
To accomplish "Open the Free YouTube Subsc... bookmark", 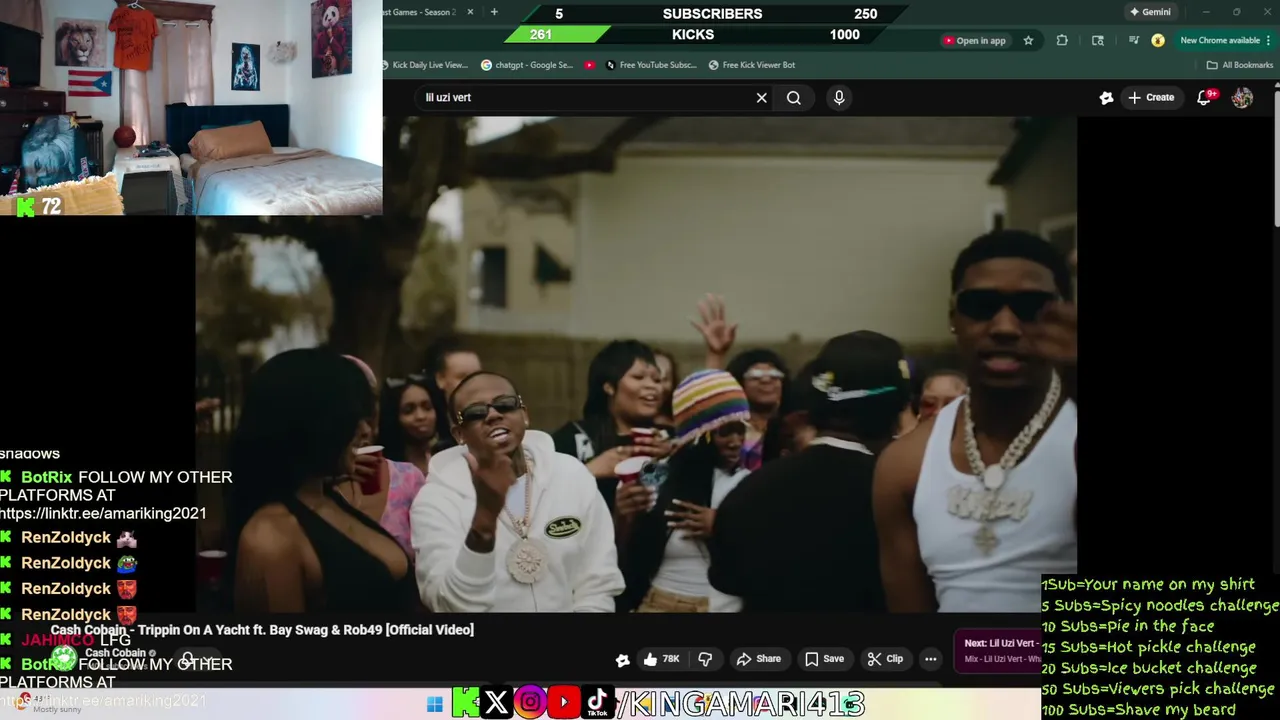I will (x=651, y=65).
